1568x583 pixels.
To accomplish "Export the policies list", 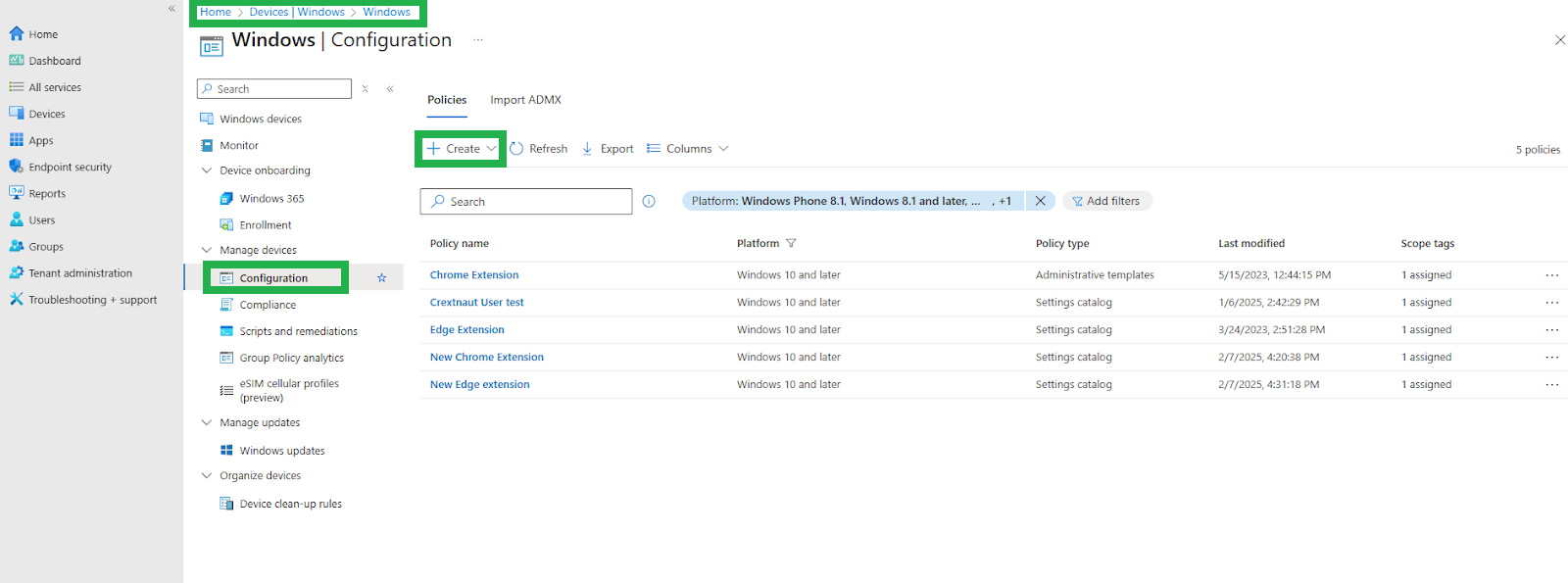I will [x=608, y=149].
